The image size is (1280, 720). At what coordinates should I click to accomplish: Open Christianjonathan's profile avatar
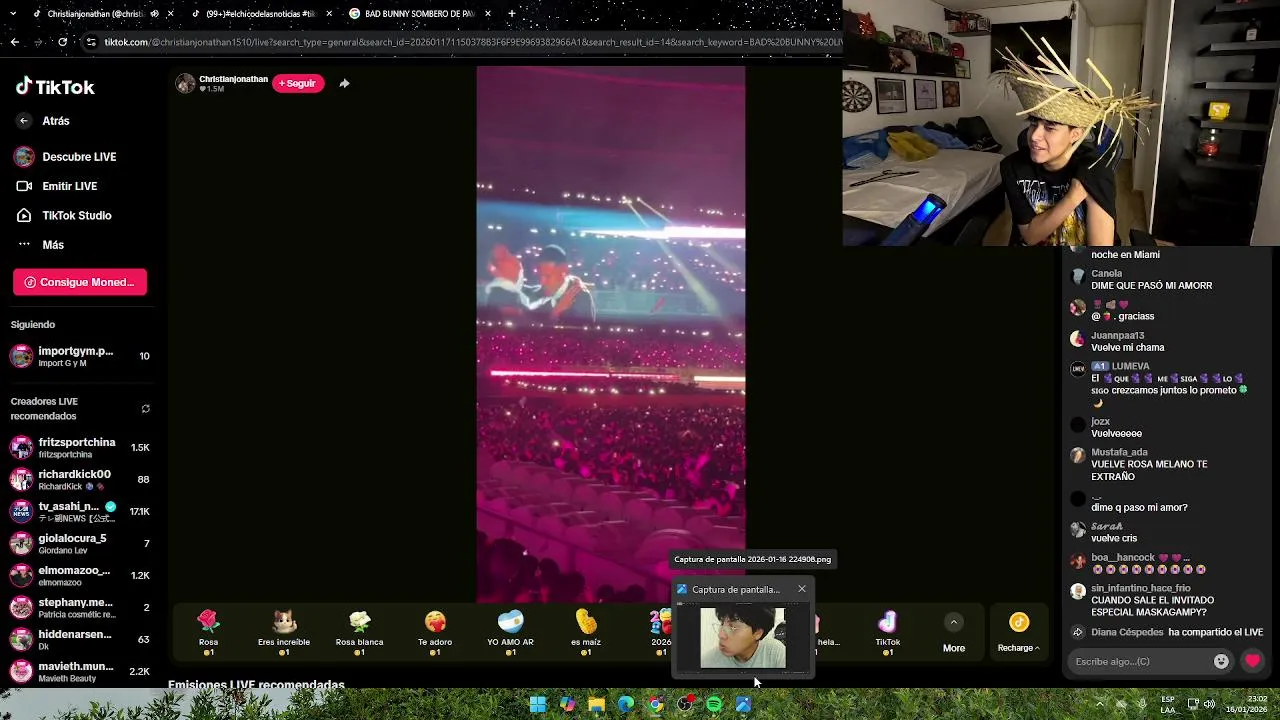(185, 83)
